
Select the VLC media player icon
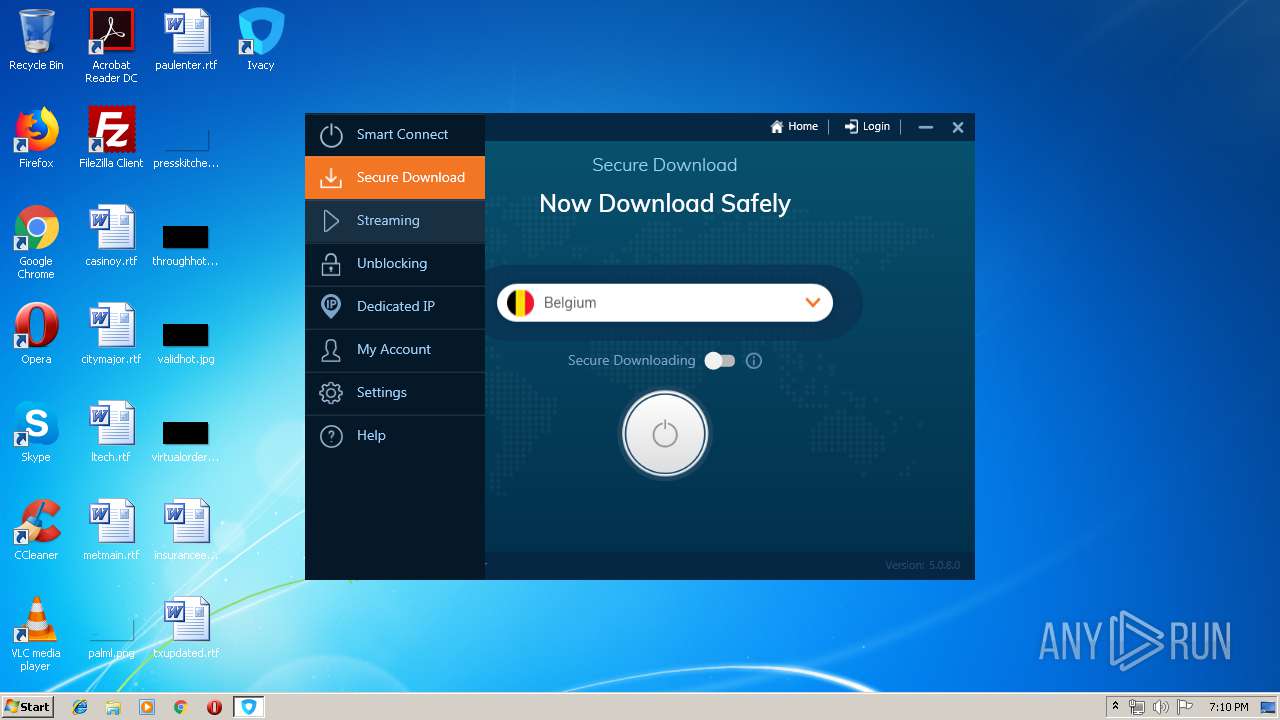36,635
